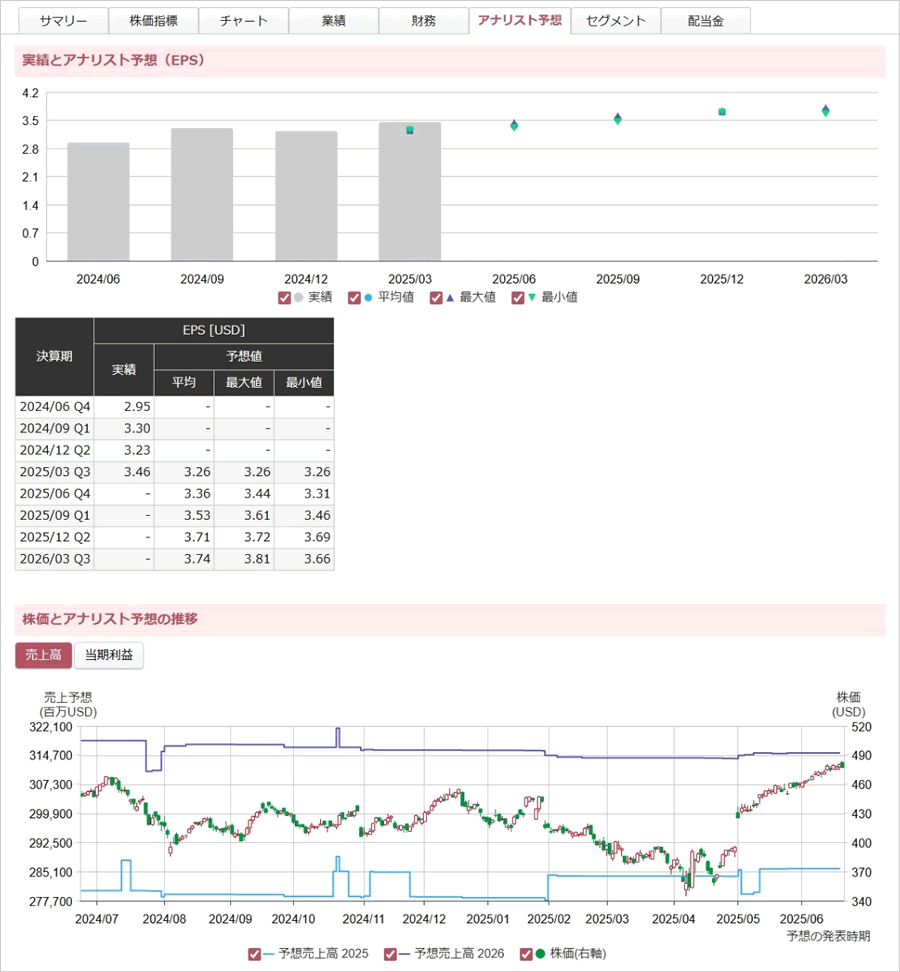Click the grey 実績 legend circle

tap(298, 298)
